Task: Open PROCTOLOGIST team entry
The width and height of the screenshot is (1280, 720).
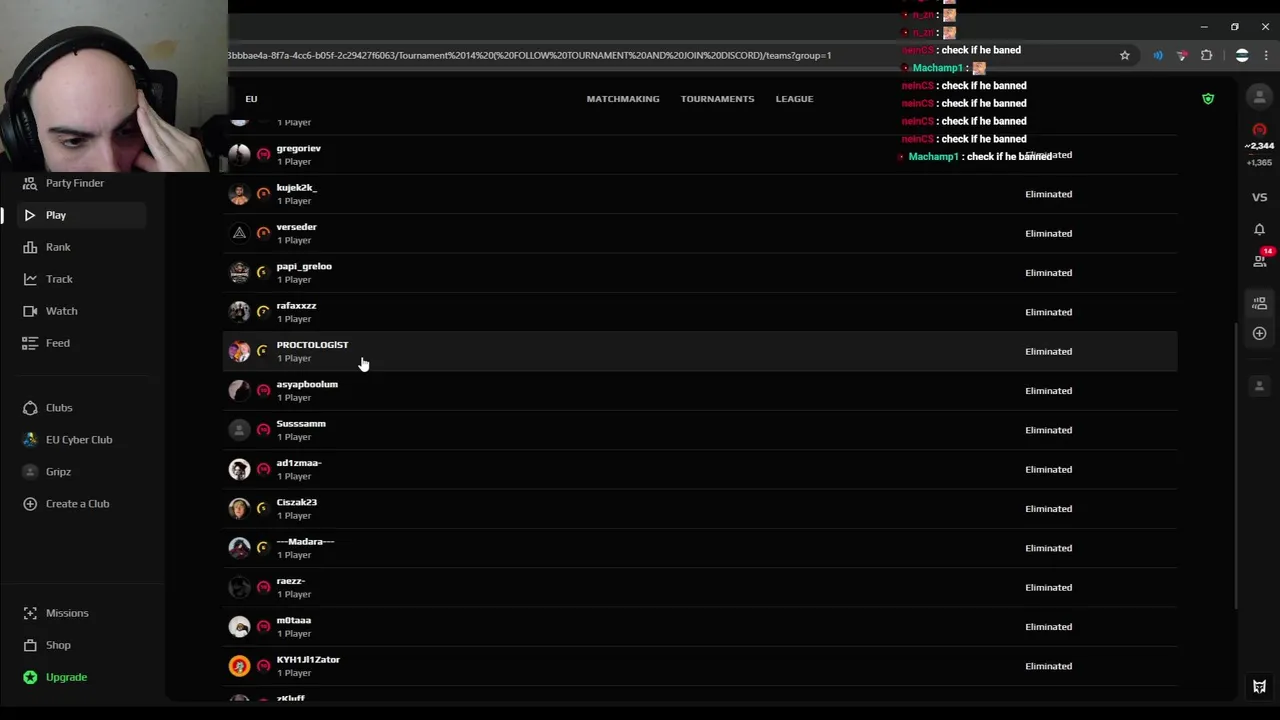Action: point(700,351)
